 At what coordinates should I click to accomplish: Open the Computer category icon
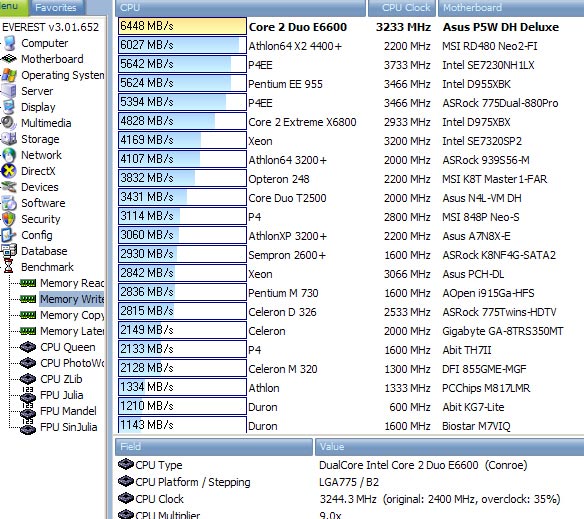9,43
